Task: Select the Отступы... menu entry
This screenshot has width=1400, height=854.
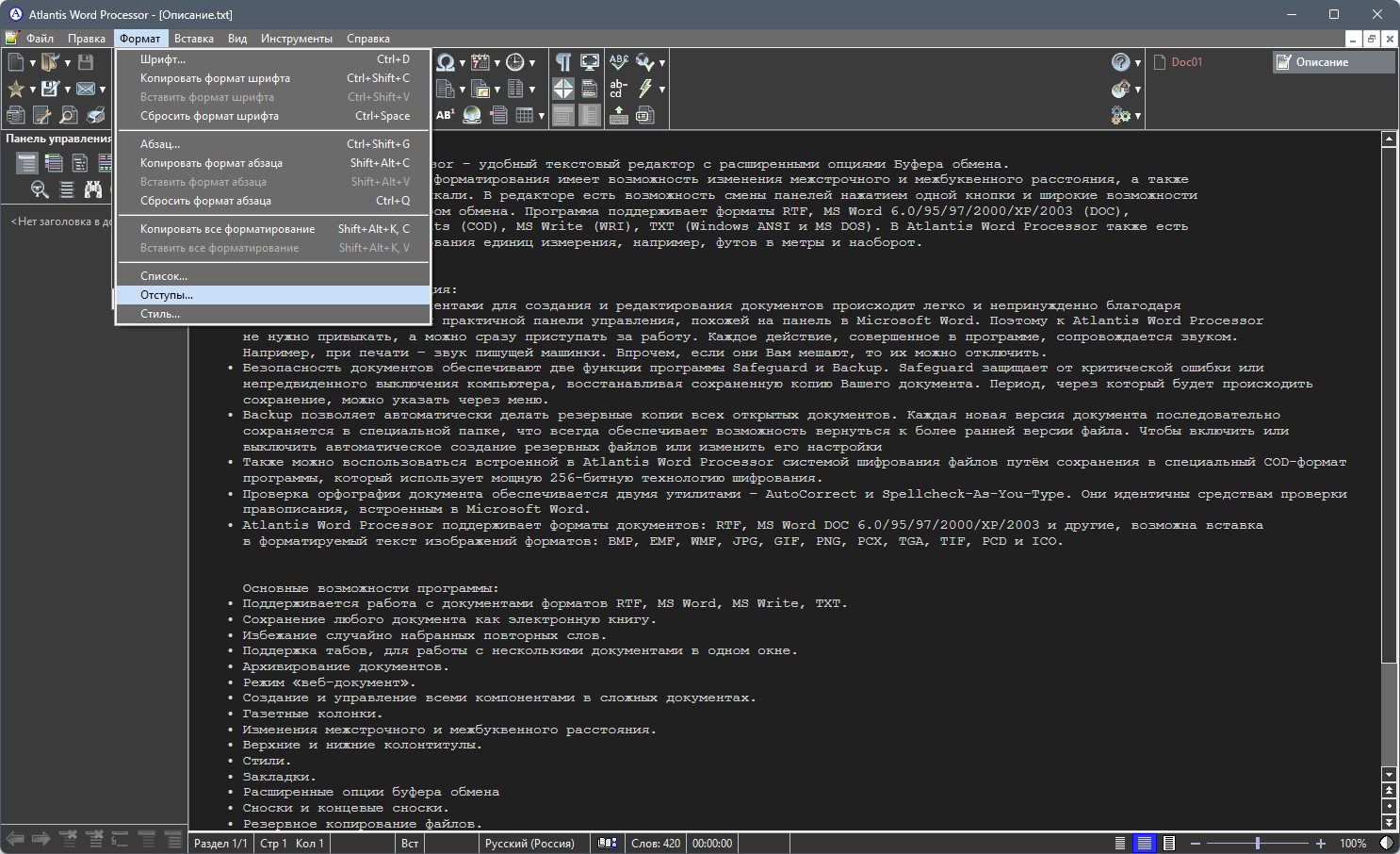Action: coord(272,295)
